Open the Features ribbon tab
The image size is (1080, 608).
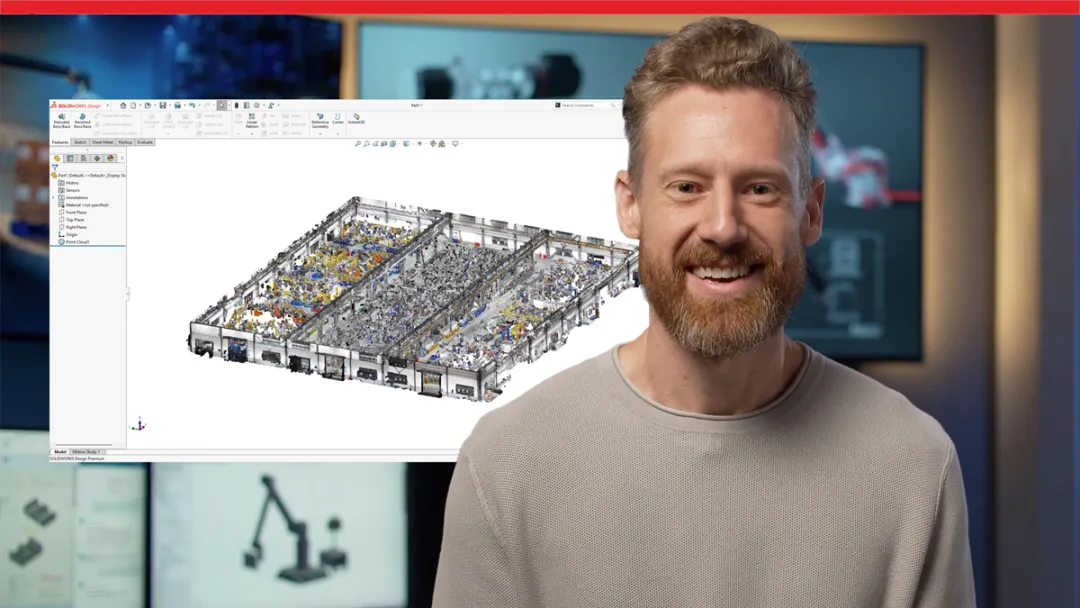(x=60, y=143)
